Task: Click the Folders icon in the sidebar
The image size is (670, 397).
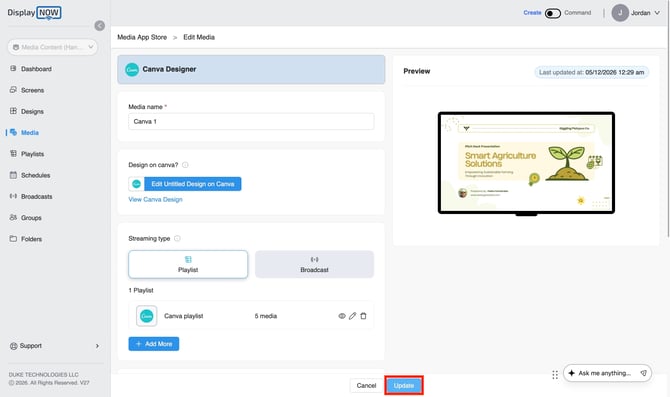Action: pyautogui.click(x=13, y=238)
